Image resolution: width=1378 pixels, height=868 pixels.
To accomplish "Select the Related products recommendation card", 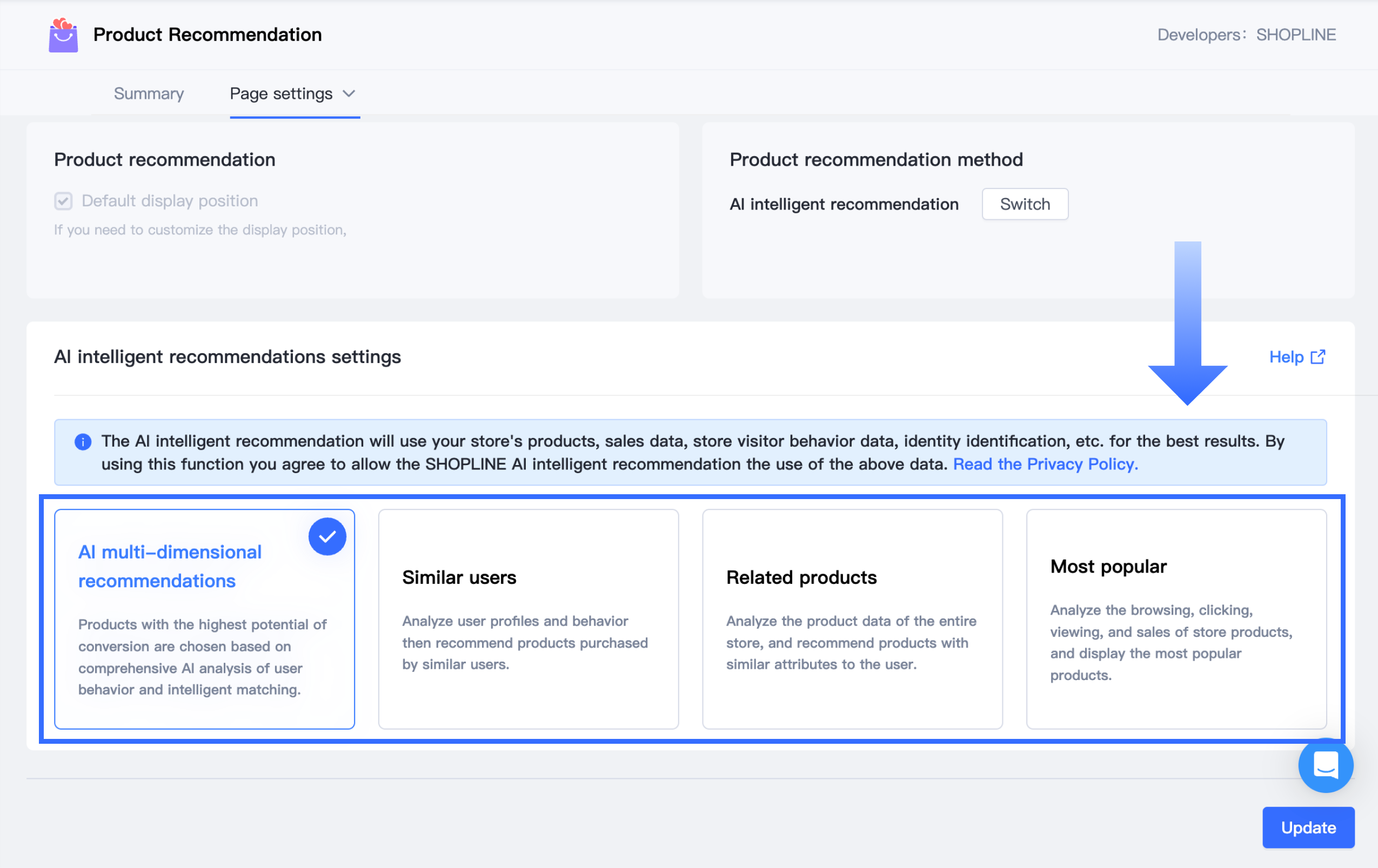I will (852, 618).
